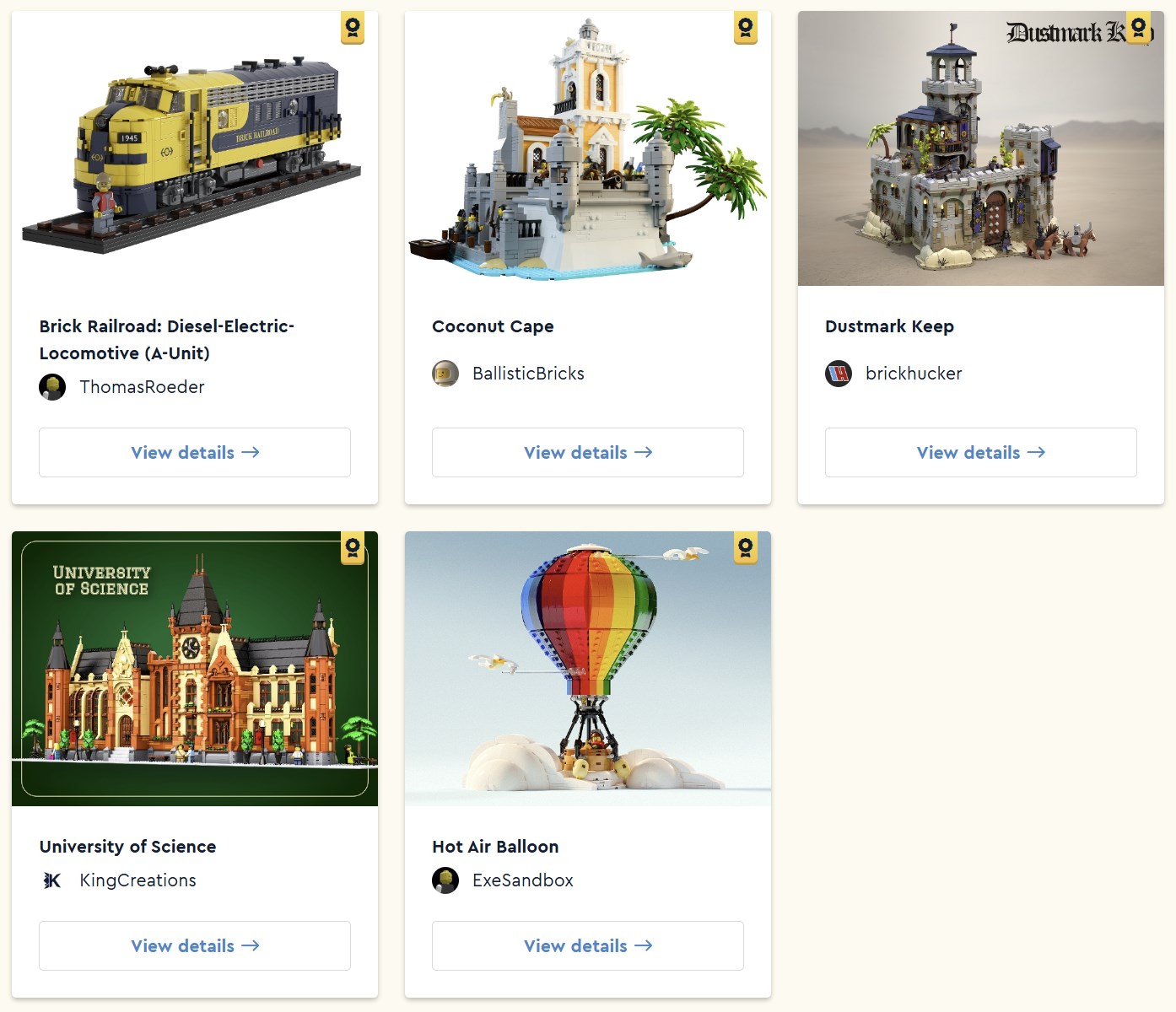Image resolution: width=1176 pixels, height=1012 pixels.
Task: Visit the KingCreations profile name
Action: tap(138, 880)
